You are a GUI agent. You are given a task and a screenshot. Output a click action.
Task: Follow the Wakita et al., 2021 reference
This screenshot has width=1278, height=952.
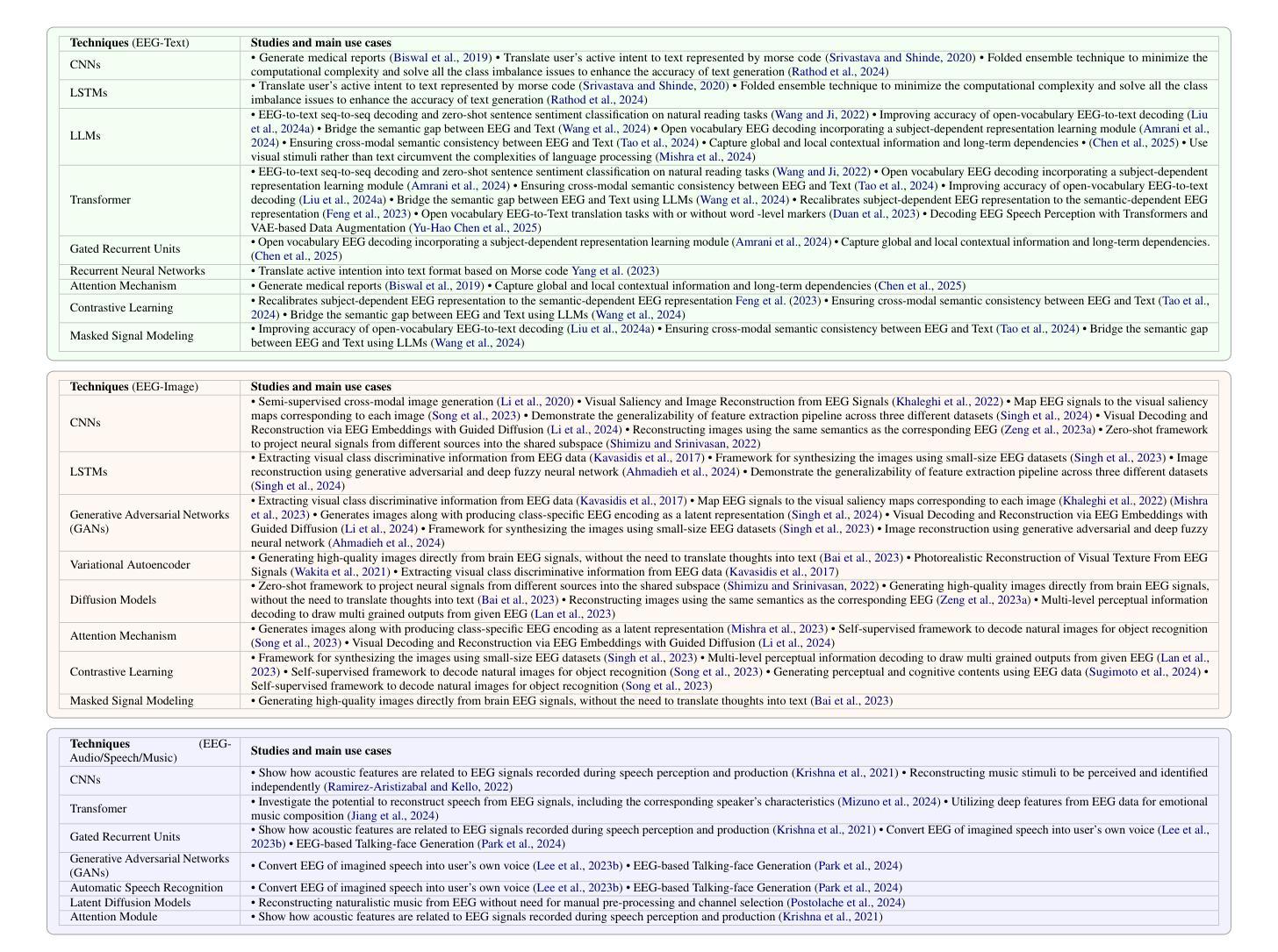(341, 572)
